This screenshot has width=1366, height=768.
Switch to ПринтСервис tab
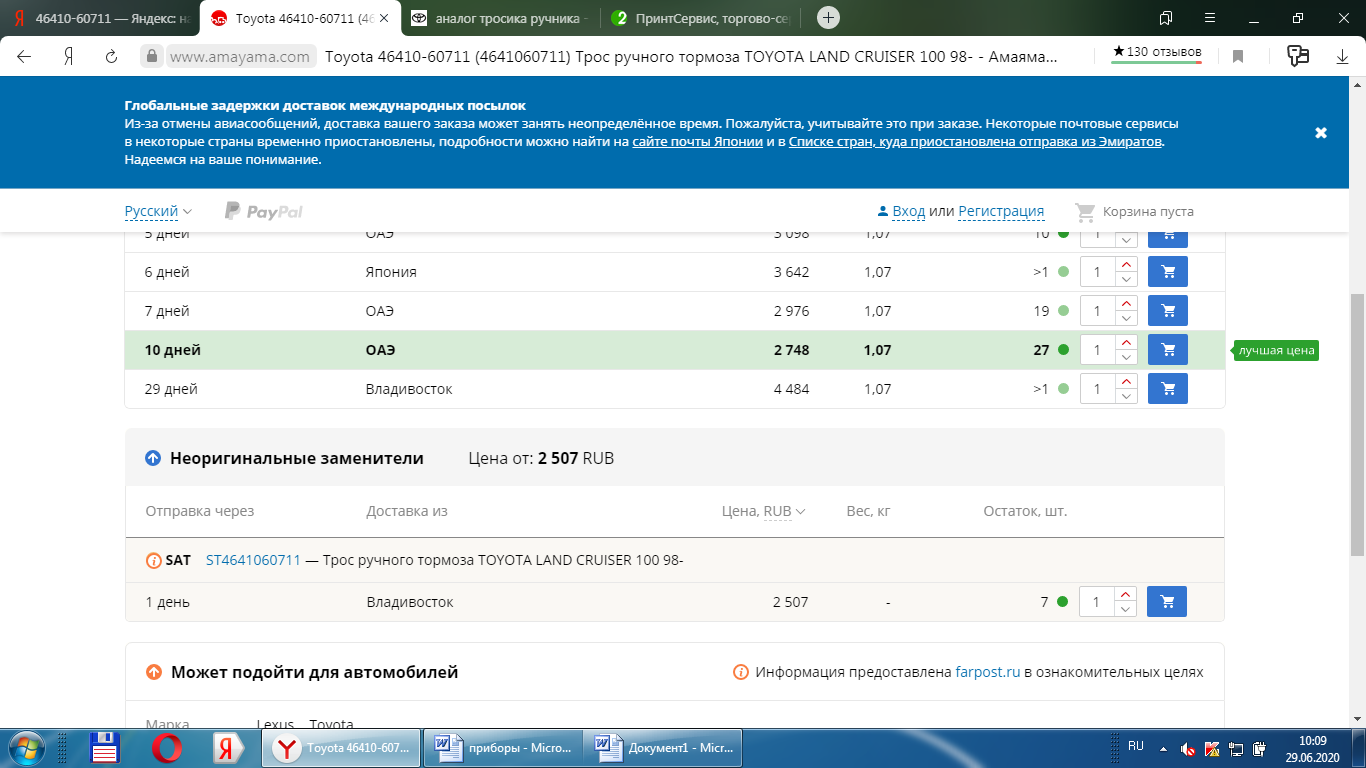[x=704, y=18]
